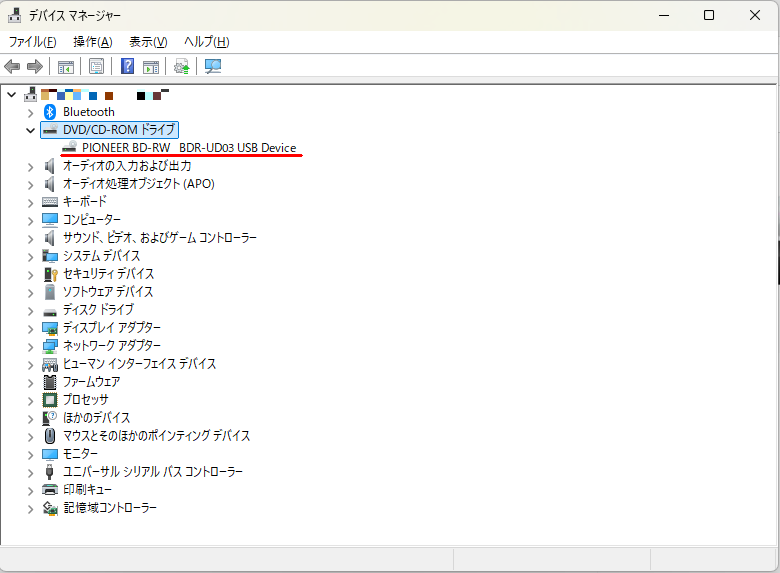Open the ファイル(F) menu
This screenshot has width=780, height=573.
pos(32,42)
